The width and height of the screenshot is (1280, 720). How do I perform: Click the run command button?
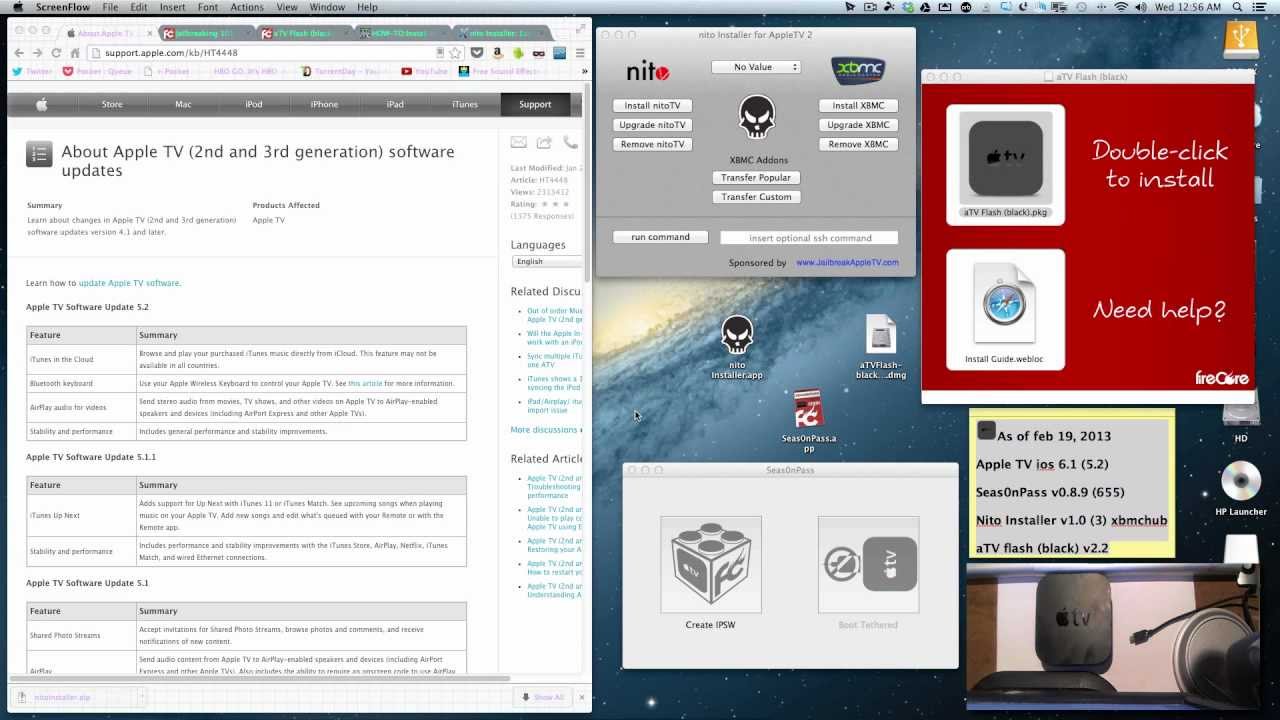[x=660, y=237]
